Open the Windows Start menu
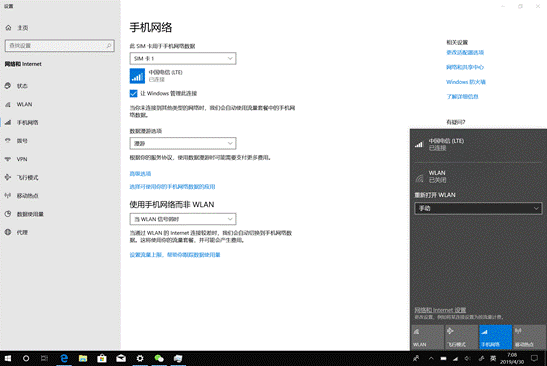Viewport: 547px width, 366px height. coord(8,358)
